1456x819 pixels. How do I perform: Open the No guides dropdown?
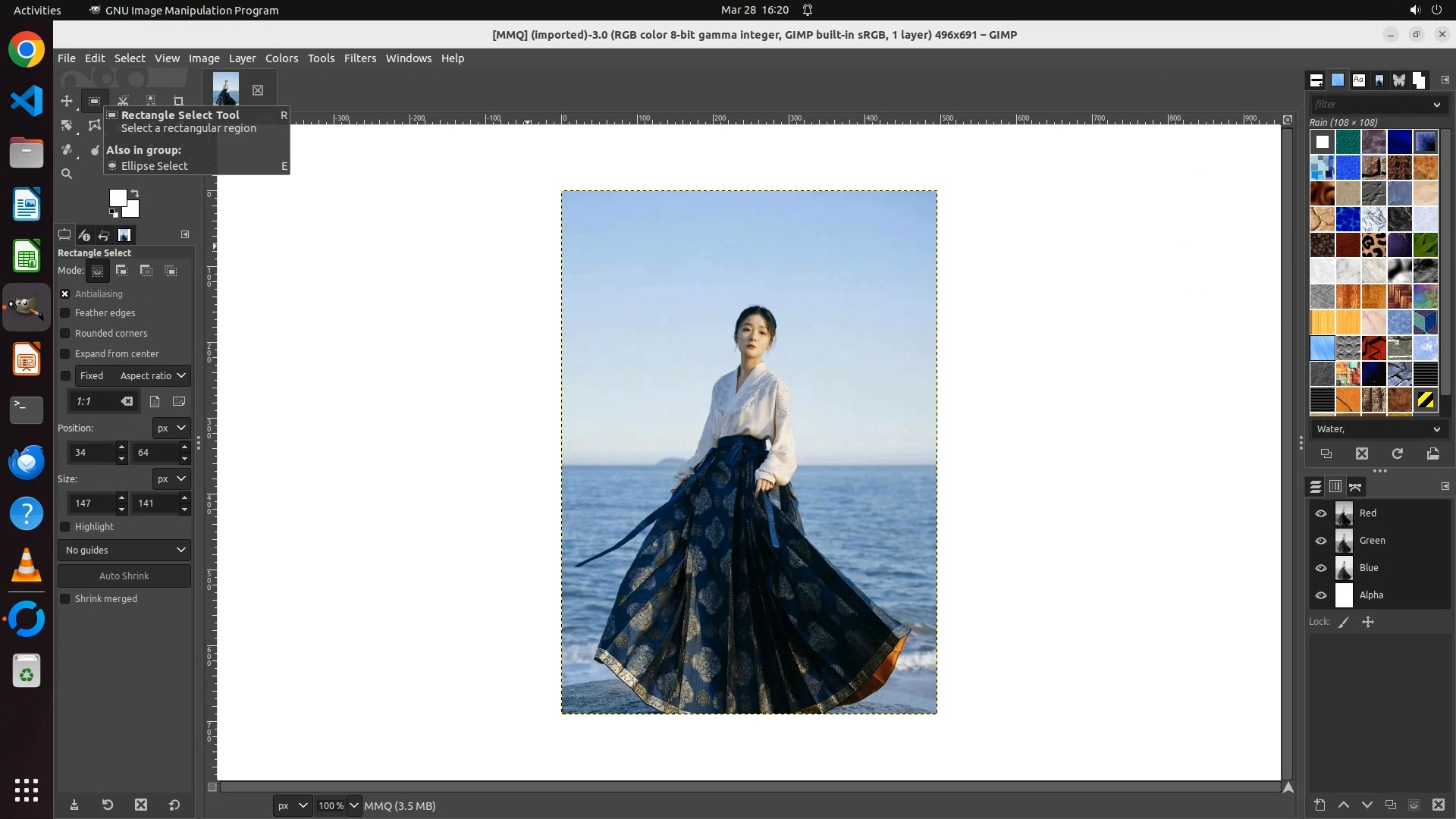(124, 550)
